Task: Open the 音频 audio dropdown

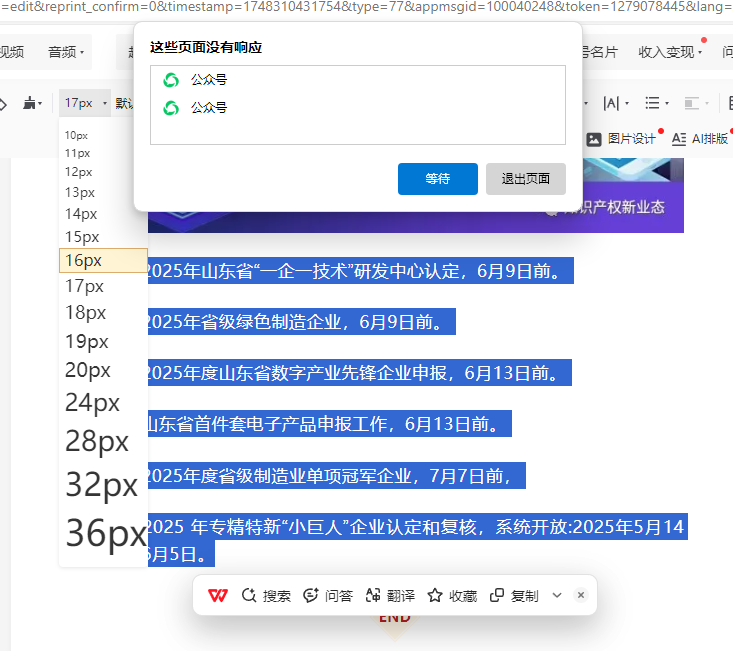Action: 66,52
